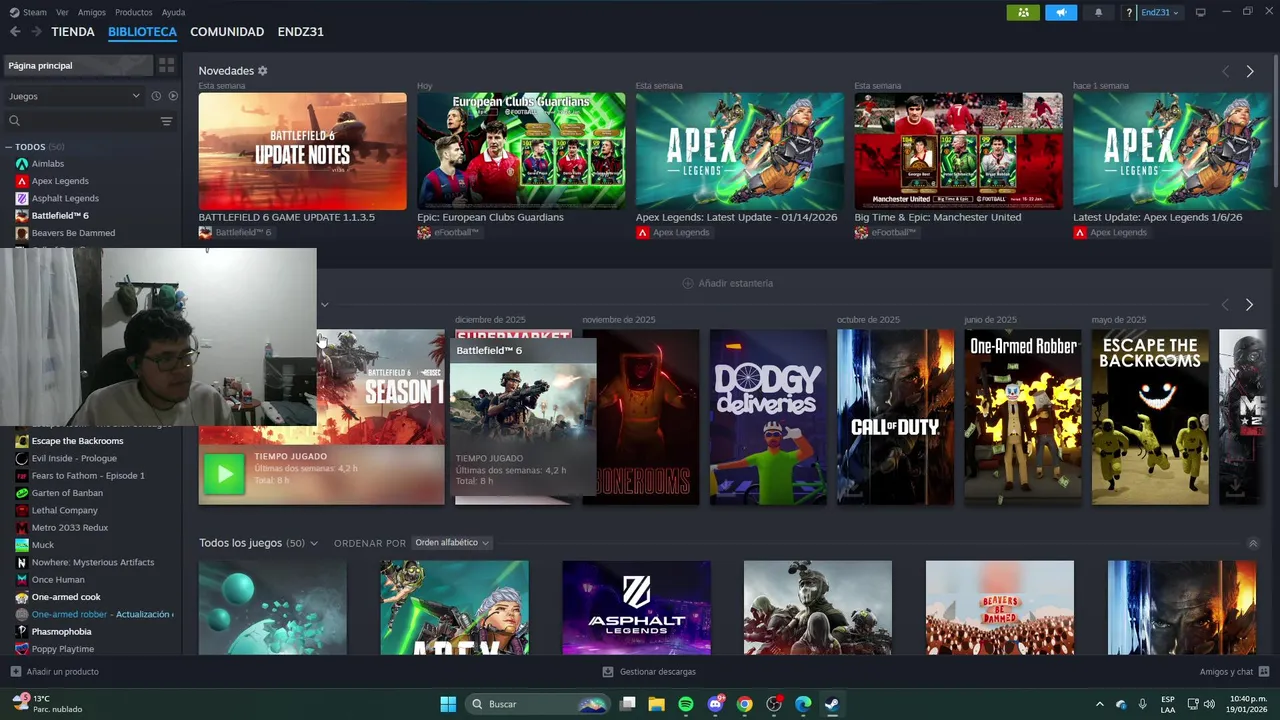The width and height of the screenshot is (1280, 720).
Task: Advance recent games shelf with right arrow
Action: (1249, 304)
